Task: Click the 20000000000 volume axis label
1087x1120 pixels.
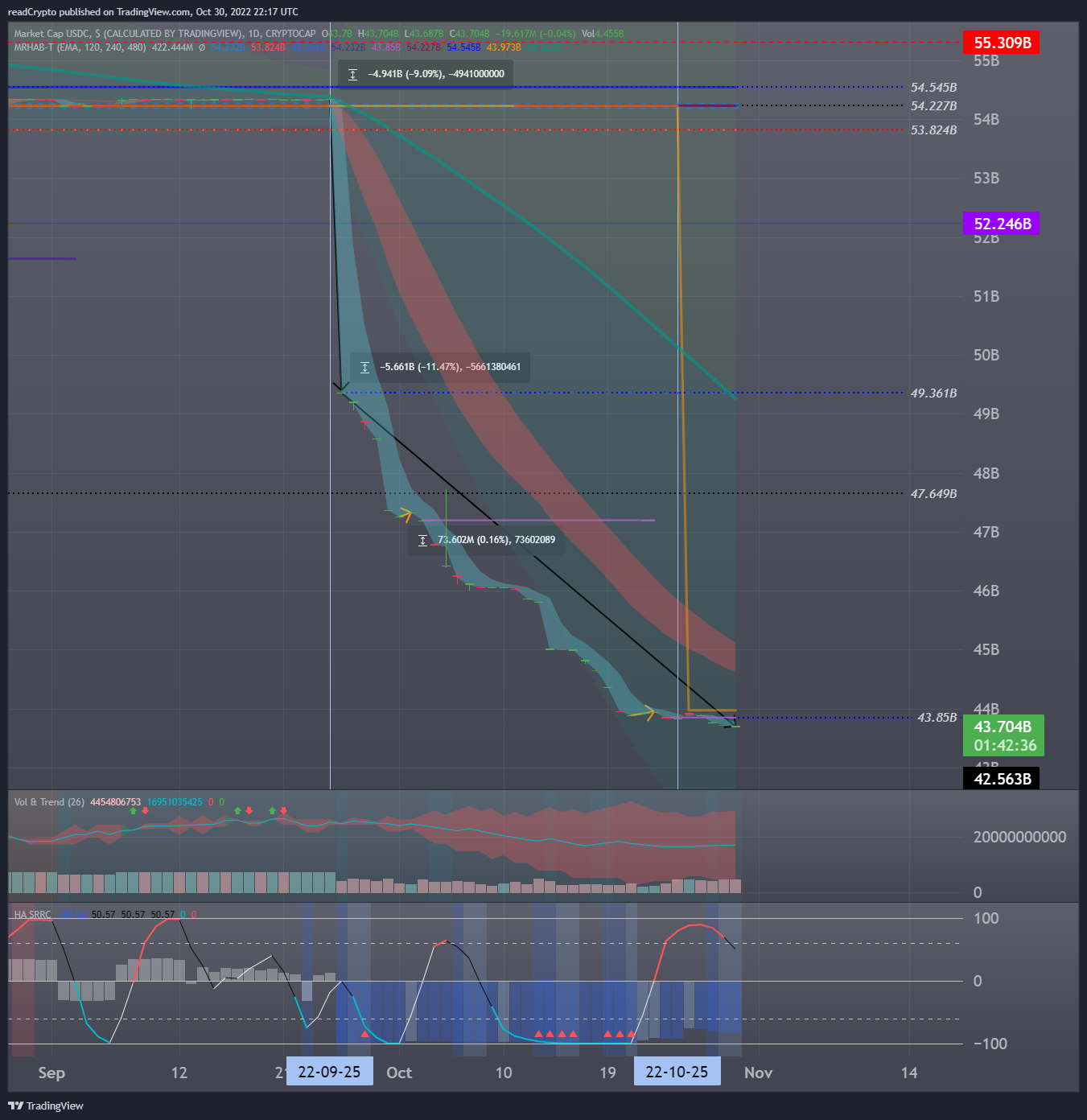Action: click(x=1019, y=837)
